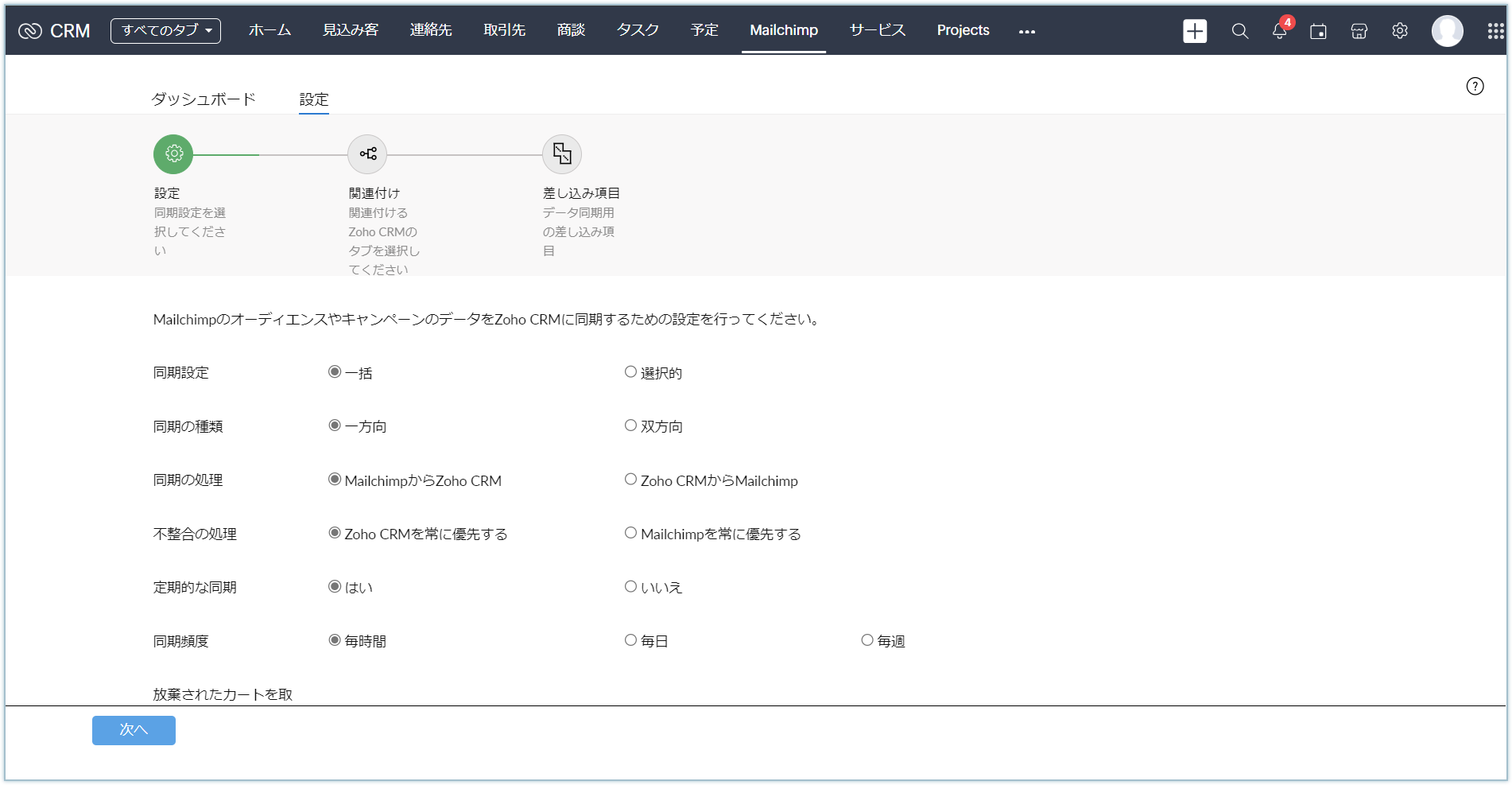Open the apps grid launcher icon

click(x=1495, y=31)
